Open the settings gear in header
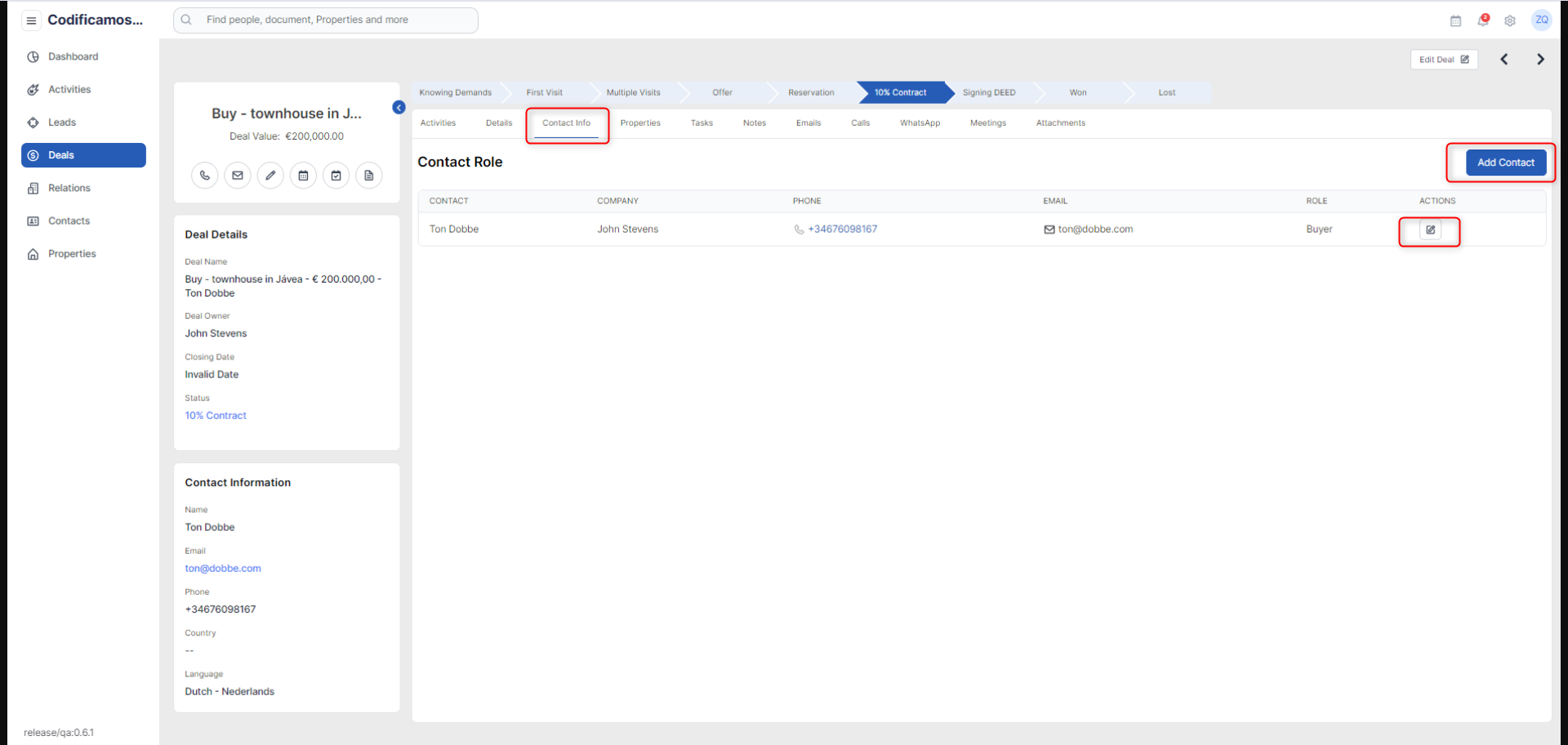This screenshot has height=745, width=1568. 1510,21
